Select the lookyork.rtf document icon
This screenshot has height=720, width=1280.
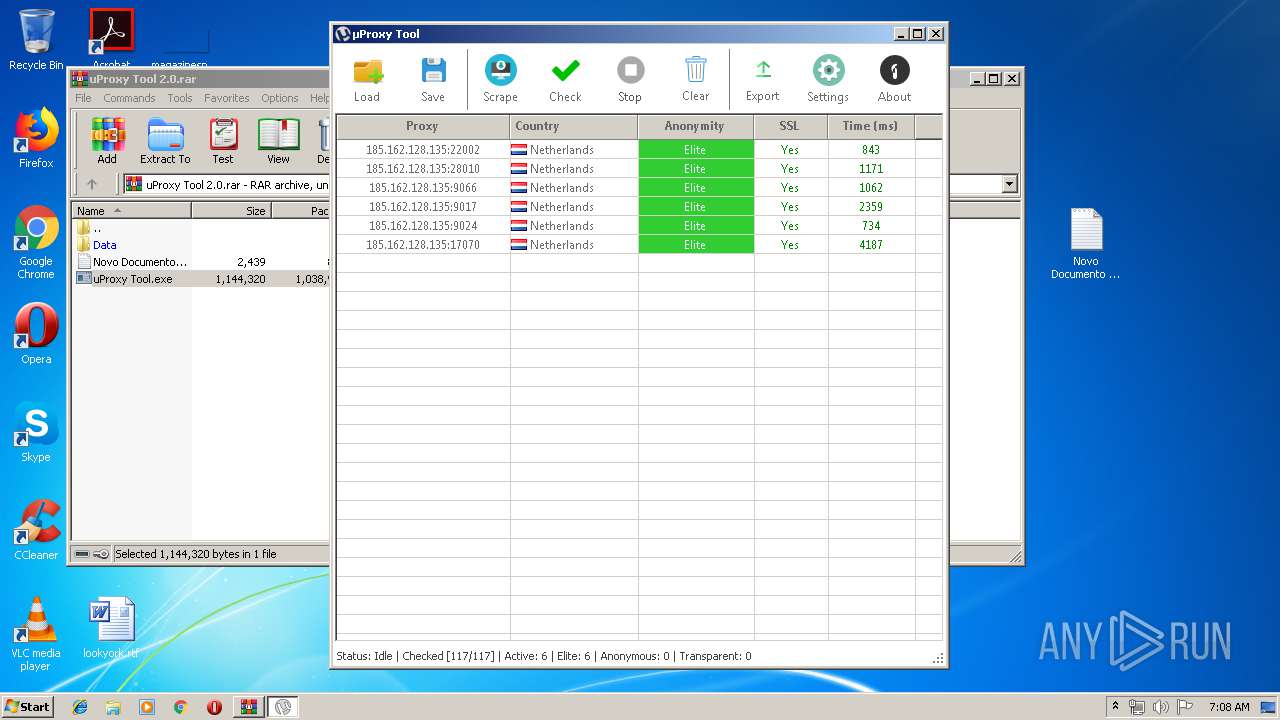111,628
